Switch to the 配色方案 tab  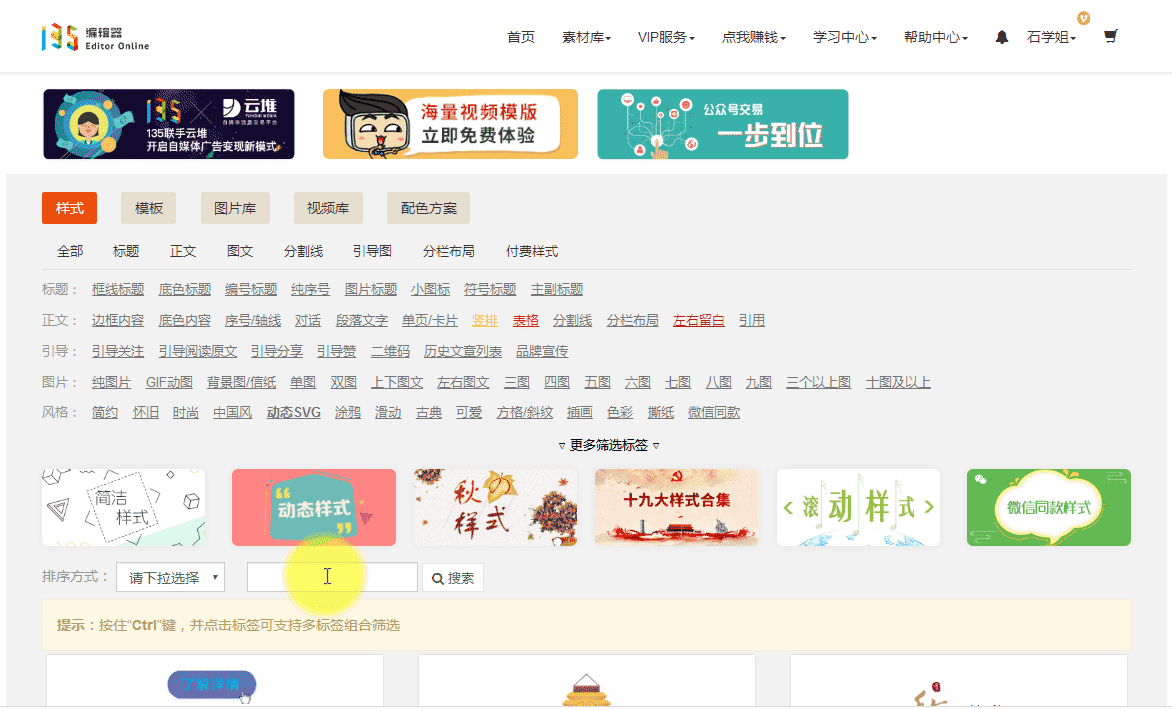pos(428,208)
